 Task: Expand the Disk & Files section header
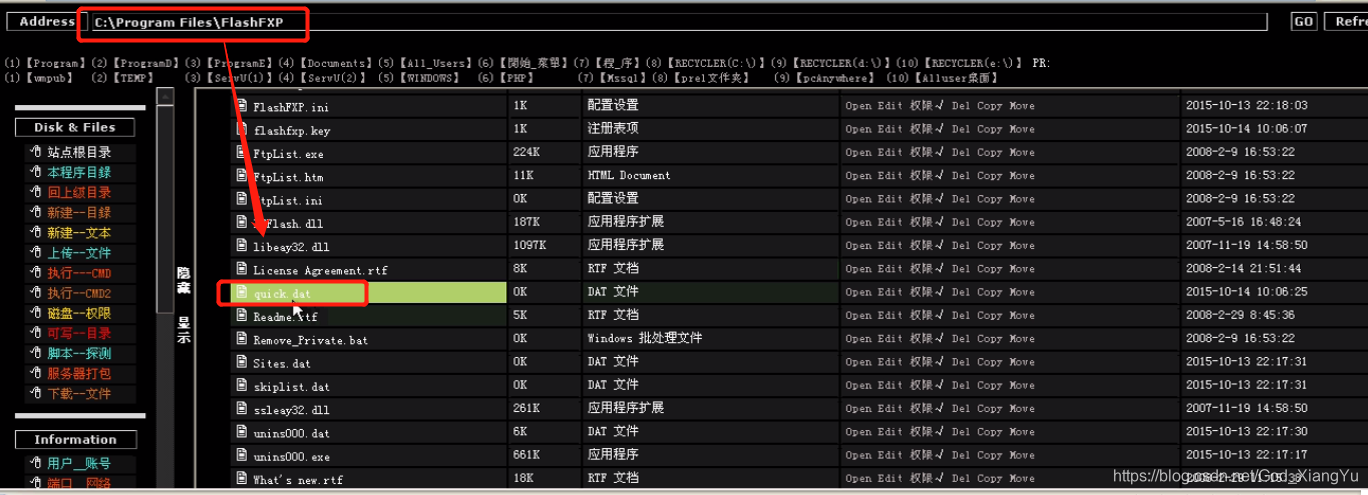(x=75, y=127)
